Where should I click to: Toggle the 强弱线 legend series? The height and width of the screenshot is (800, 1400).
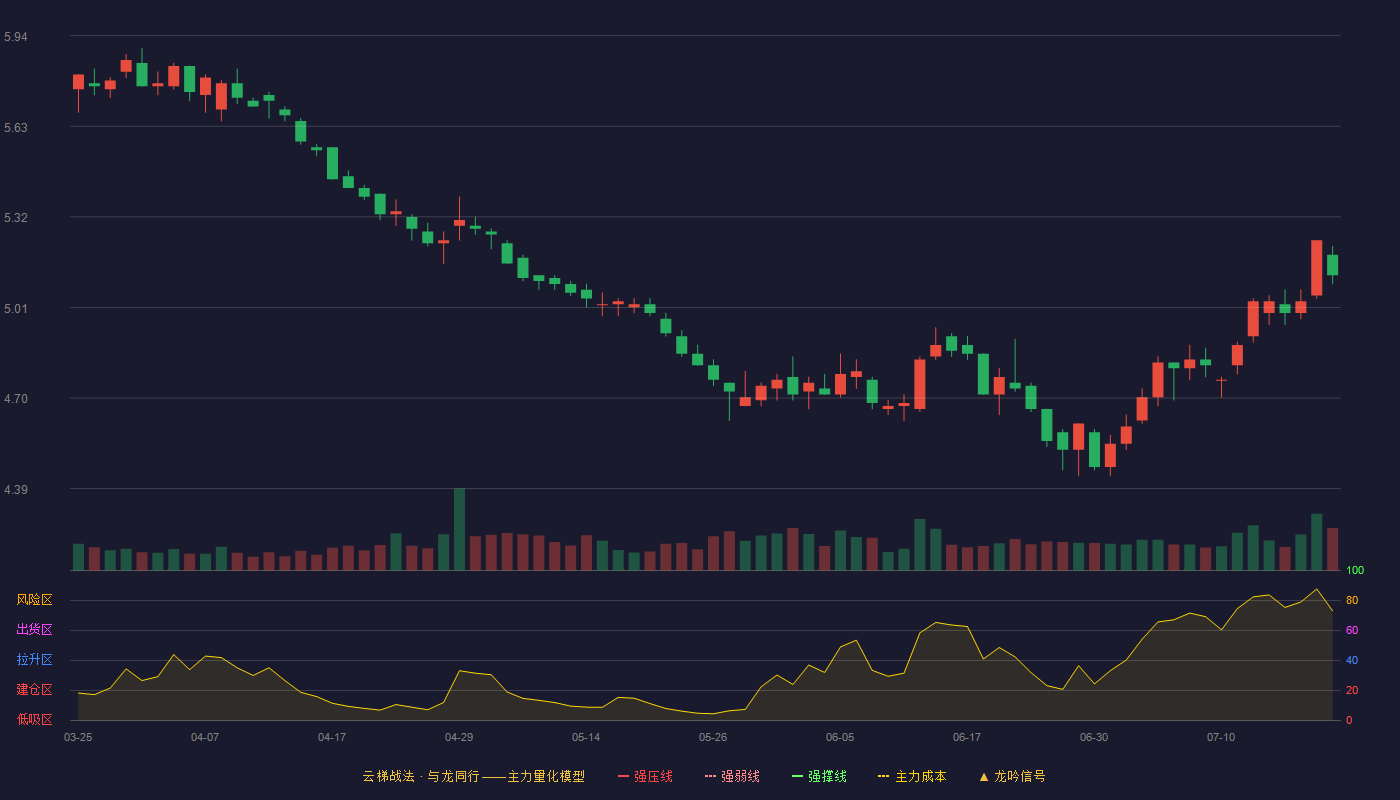pyautogui.click(x=732, y=776)
